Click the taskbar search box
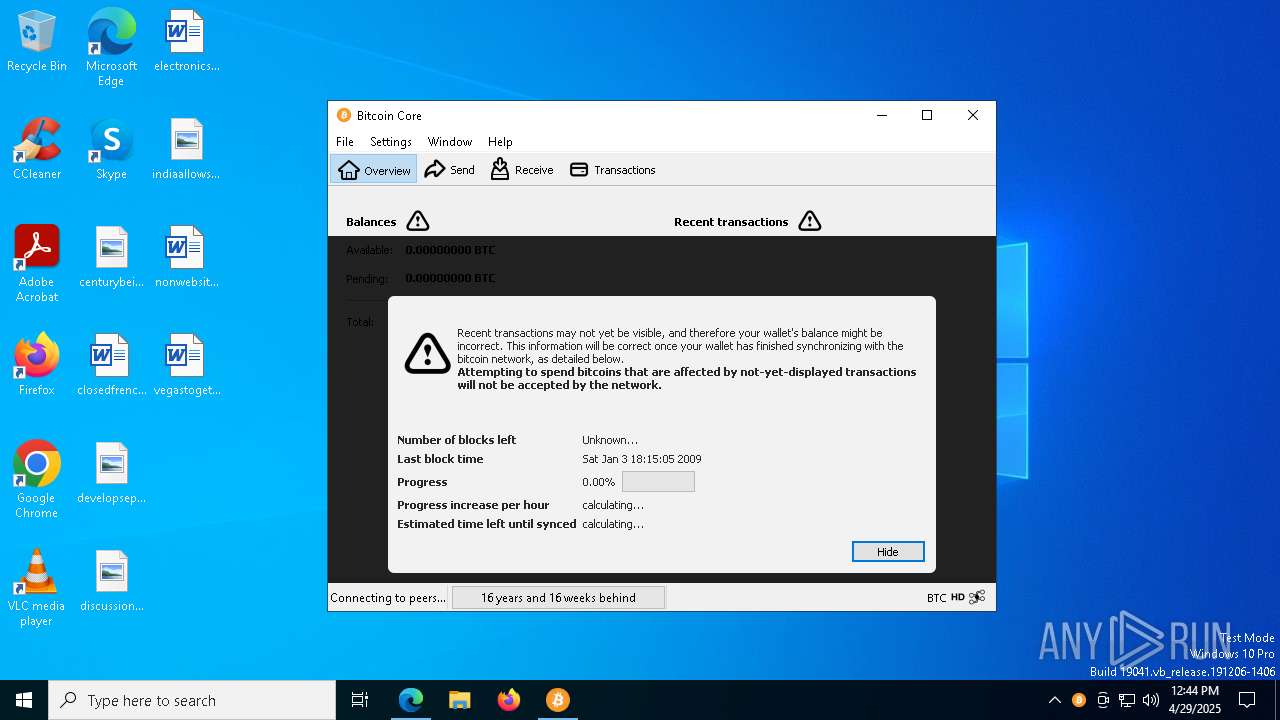Screen dimensions: 1280x720 192,700
